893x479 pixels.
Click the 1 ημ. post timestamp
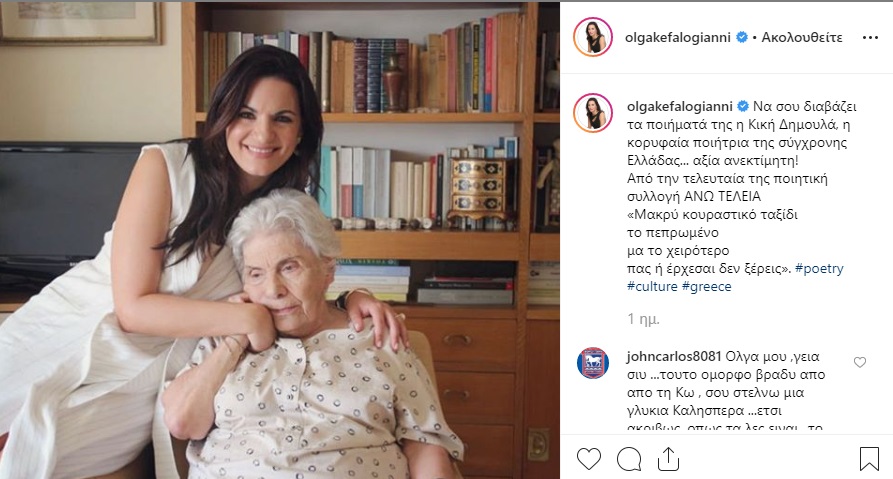[644, 320]
